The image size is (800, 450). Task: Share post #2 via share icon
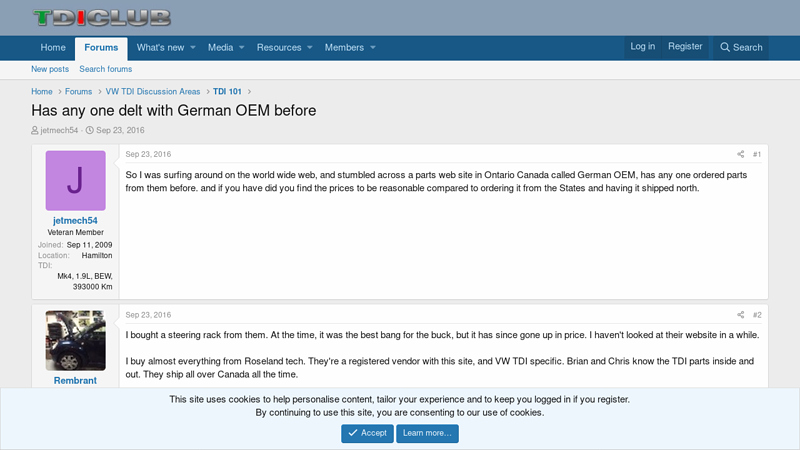[741, 315]
